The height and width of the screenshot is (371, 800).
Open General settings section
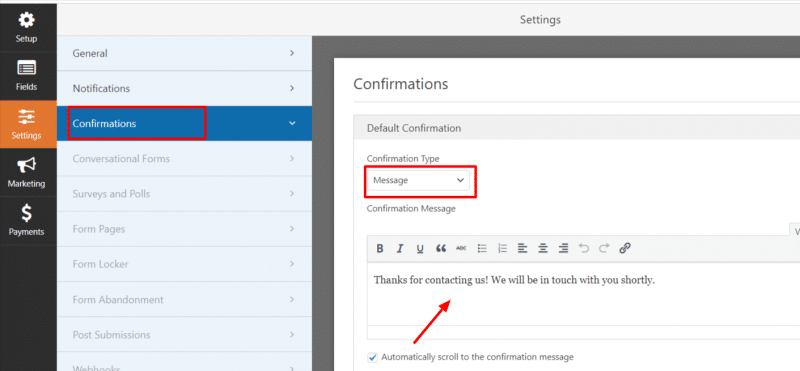(184, 53)
